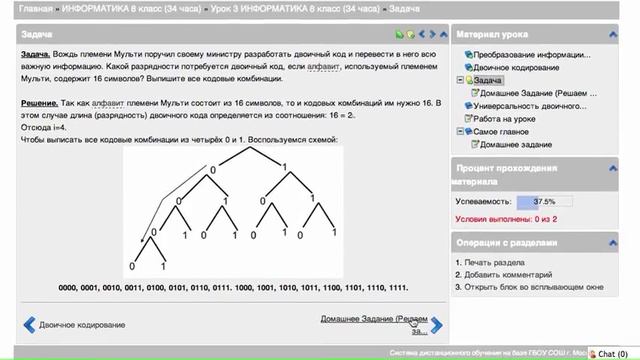Click the big left arrow for Двоичное кодирование

(x=29, y=325)
